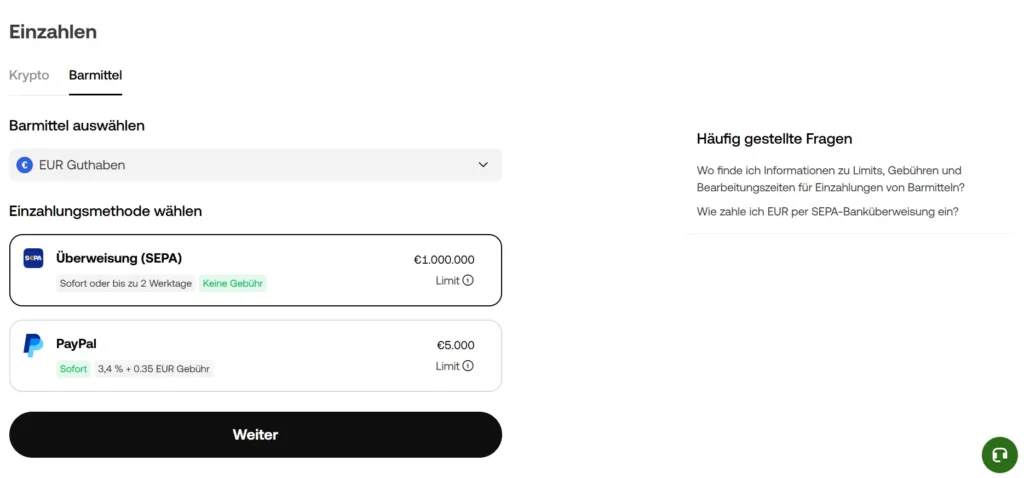1024x478 pixels.
Task: Click the €1.000.000 SEPA limit amount
Action: 444,260
